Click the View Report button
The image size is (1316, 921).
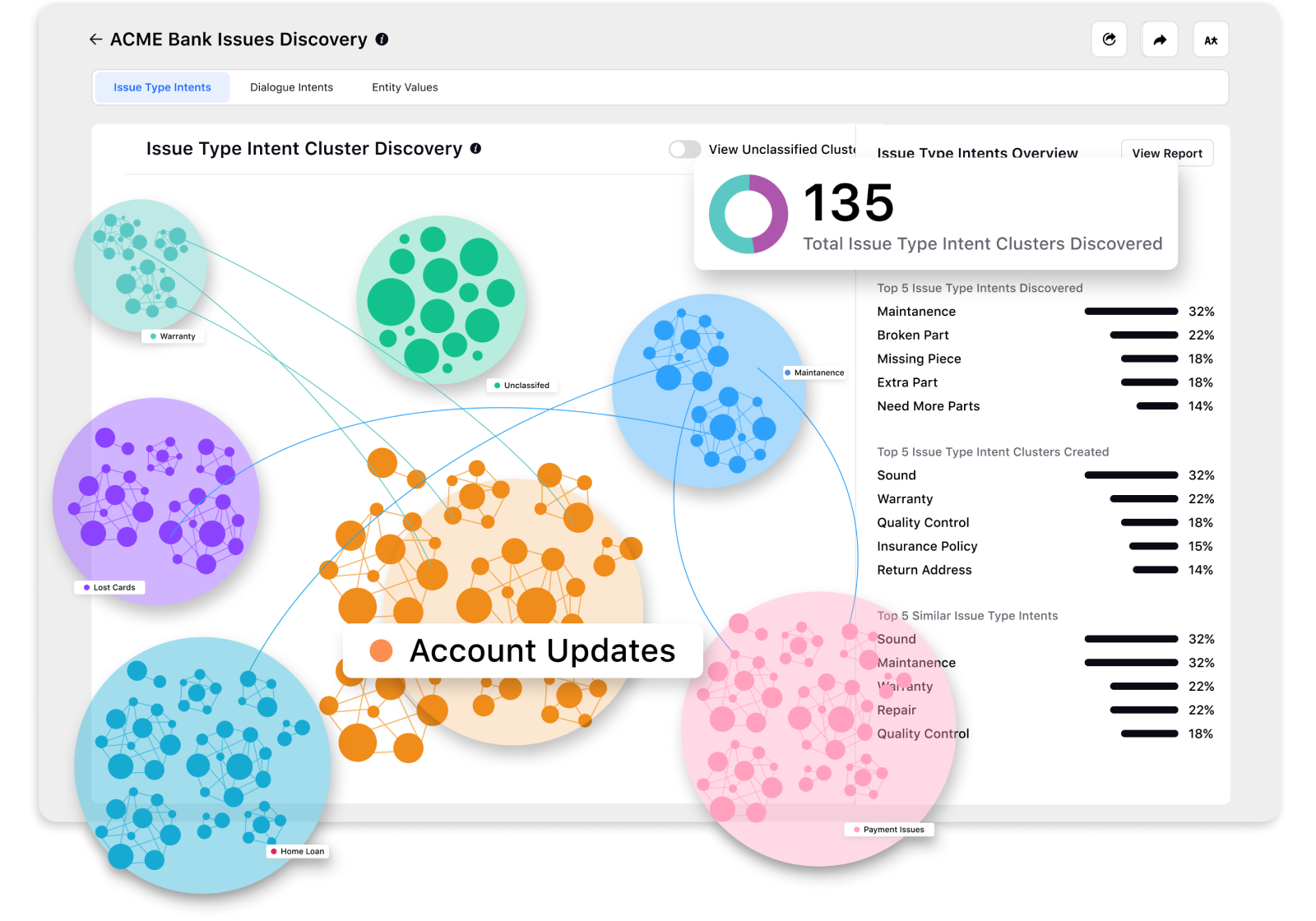pos(1166,153)
